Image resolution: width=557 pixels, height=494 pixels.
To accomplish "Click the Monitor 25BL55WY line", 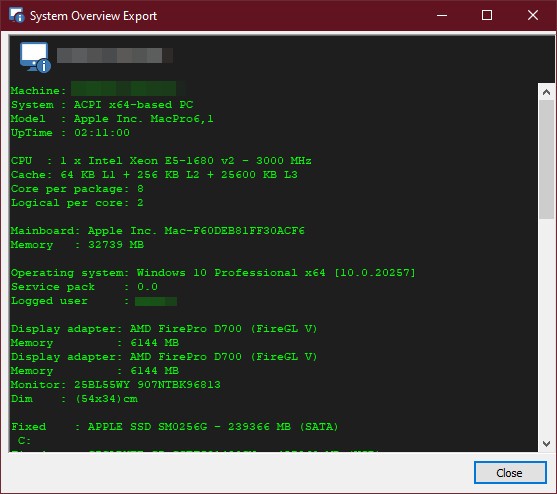I will [x=115, y=385].
